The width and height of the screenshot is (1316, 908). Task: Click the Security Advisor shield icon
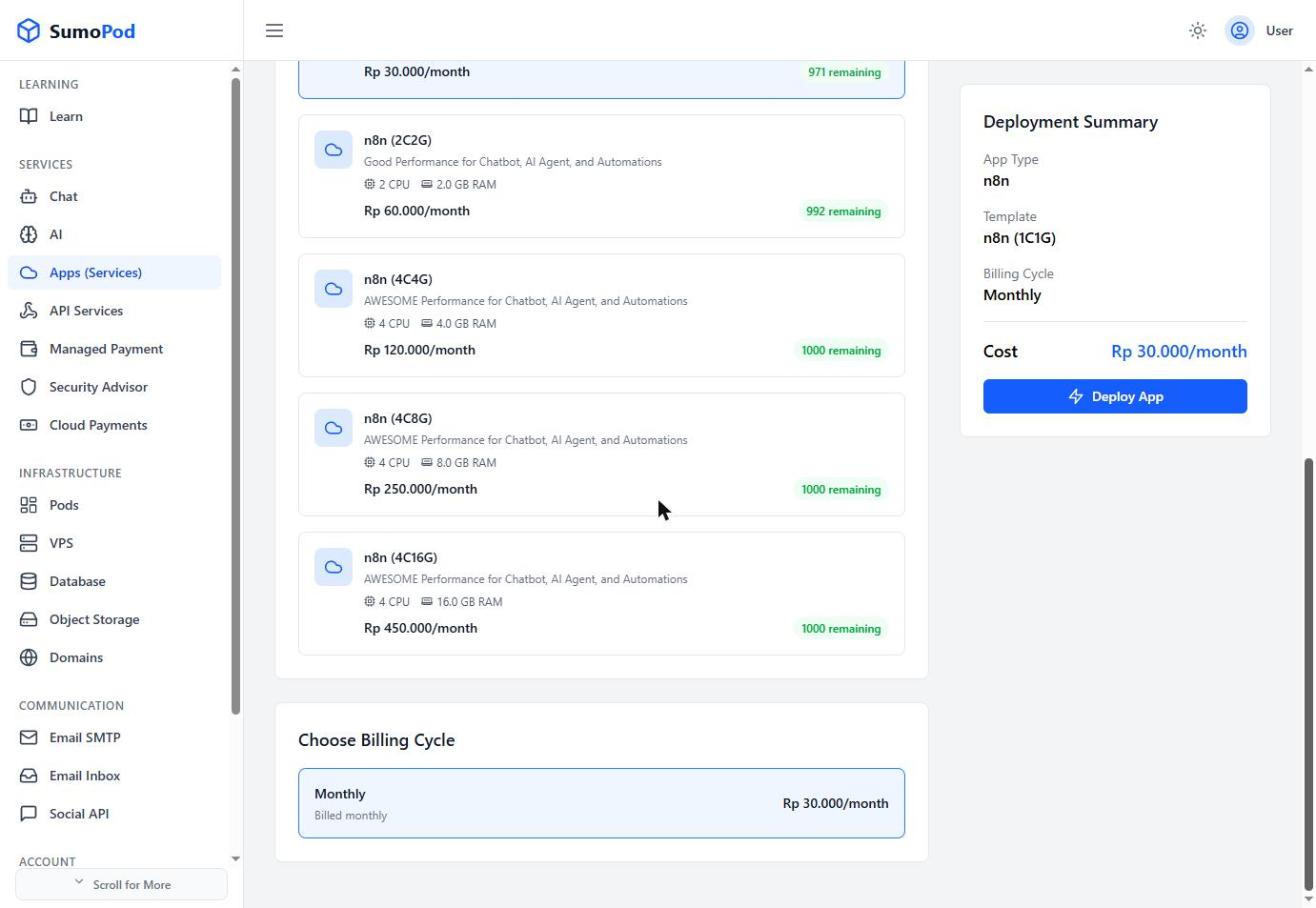tap(29, 386)
